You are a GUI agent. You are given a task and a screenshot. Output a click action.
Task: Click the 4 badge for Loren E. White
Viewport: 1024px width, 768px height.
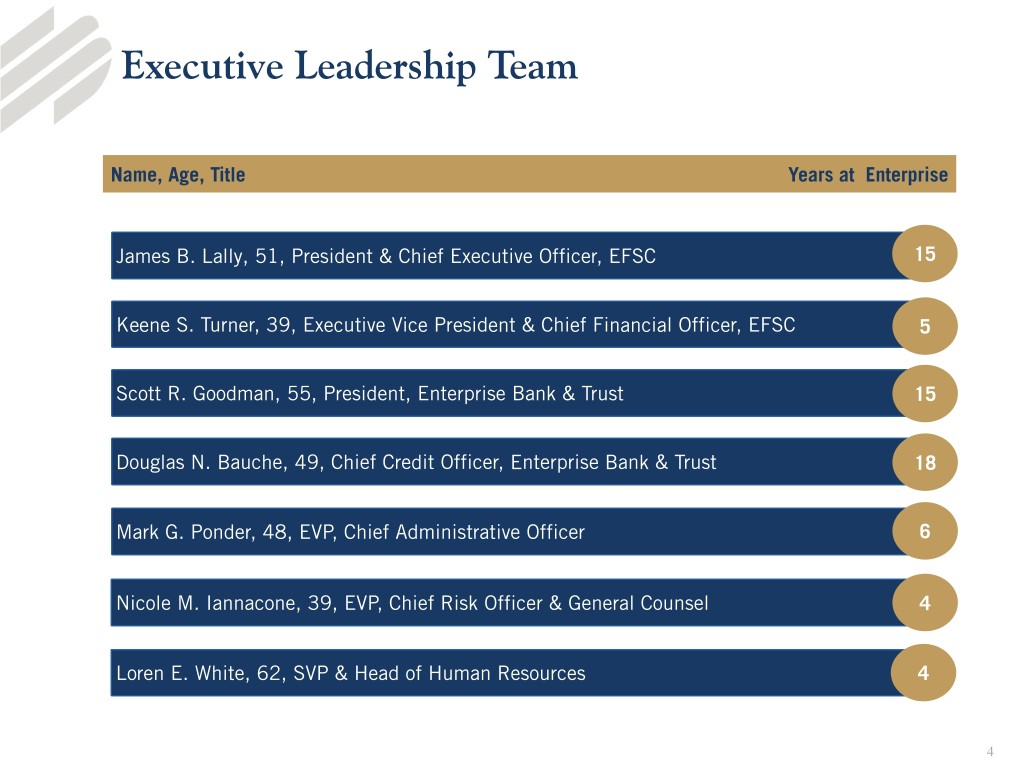[x=926, y=673]
